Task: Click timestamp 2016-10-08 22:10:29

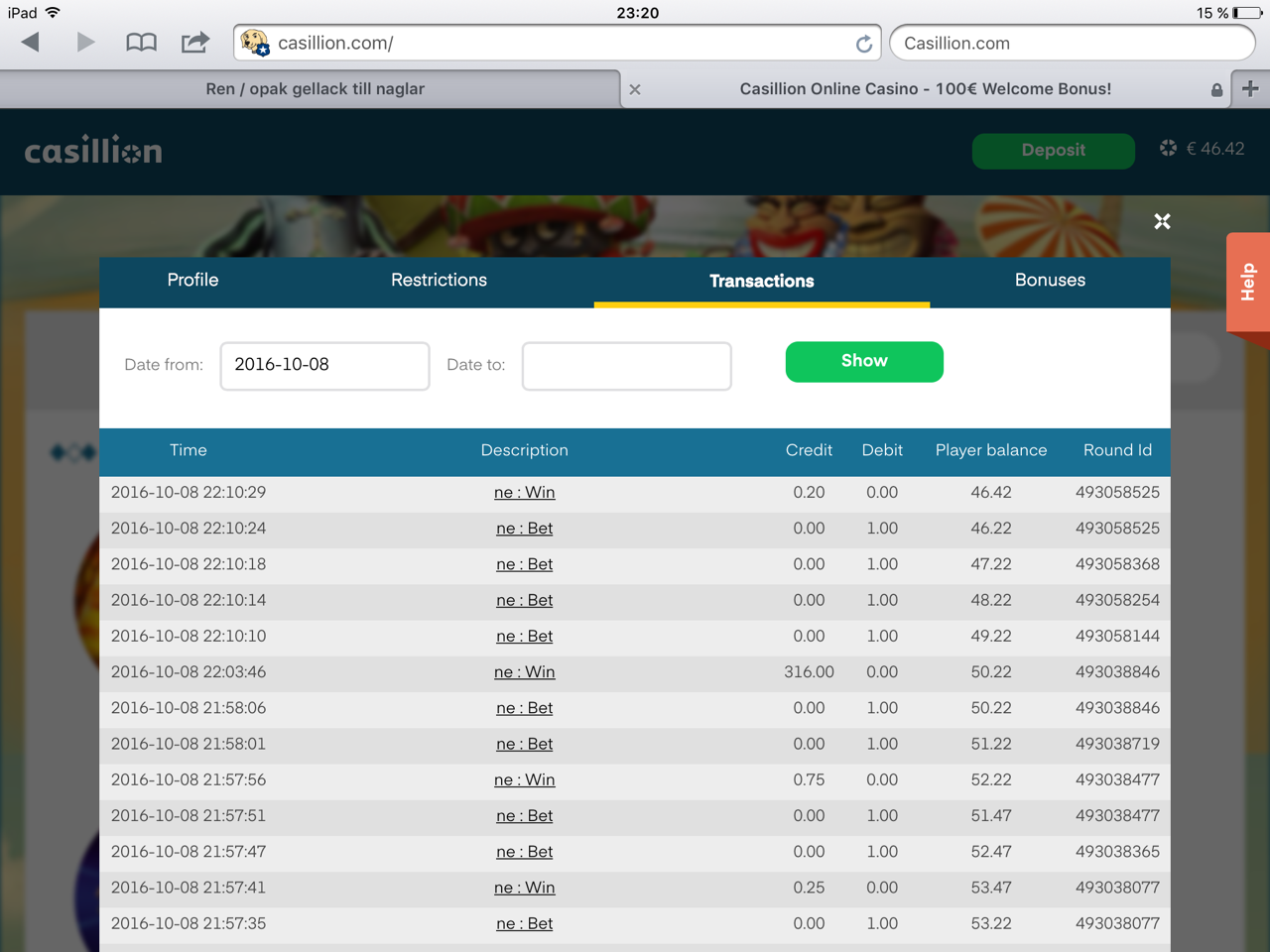Action: point(189,493)
